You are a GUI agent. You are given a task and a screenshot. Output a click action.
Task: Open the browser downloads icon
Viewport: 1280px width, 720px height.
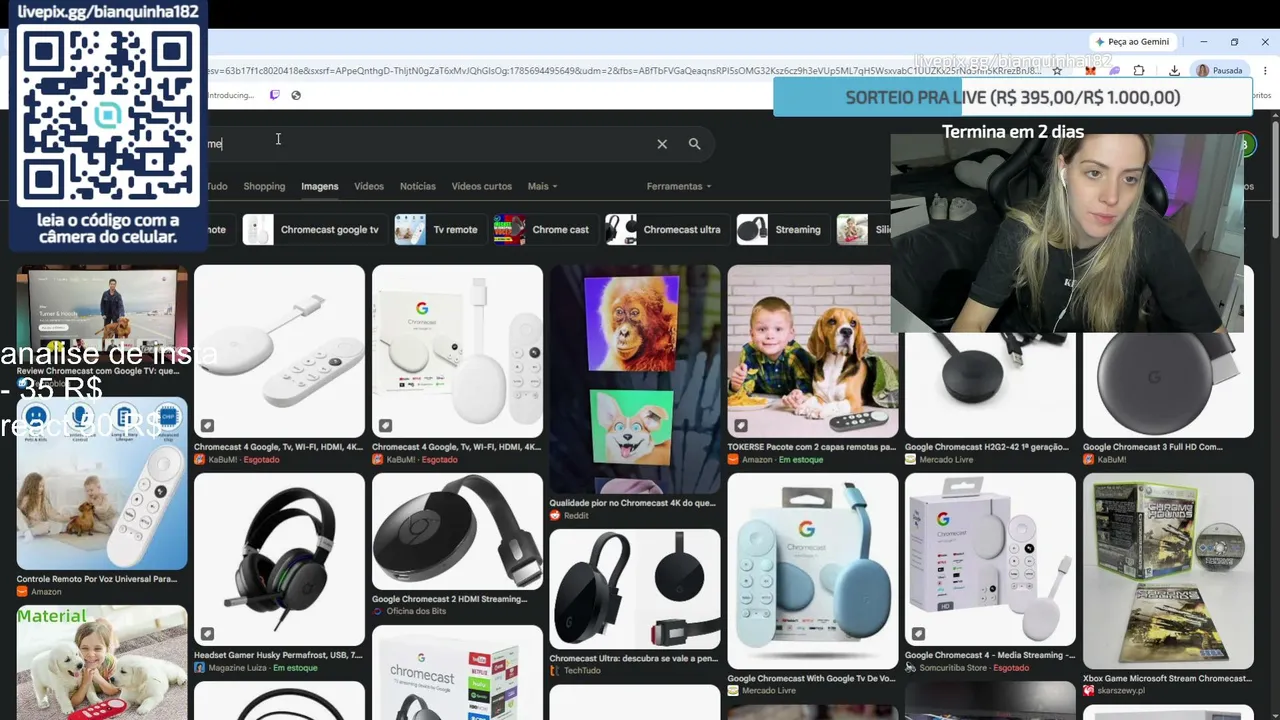(1174, 70)
